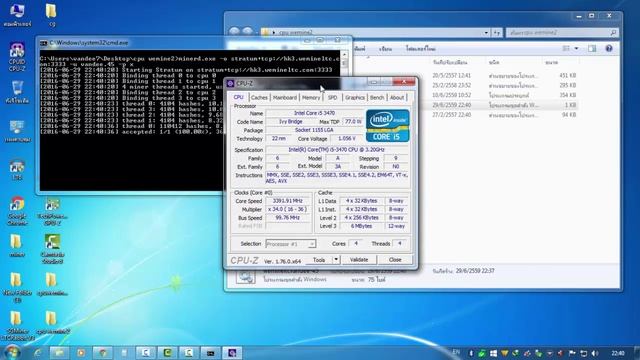Click the EN language indicator

456,352
